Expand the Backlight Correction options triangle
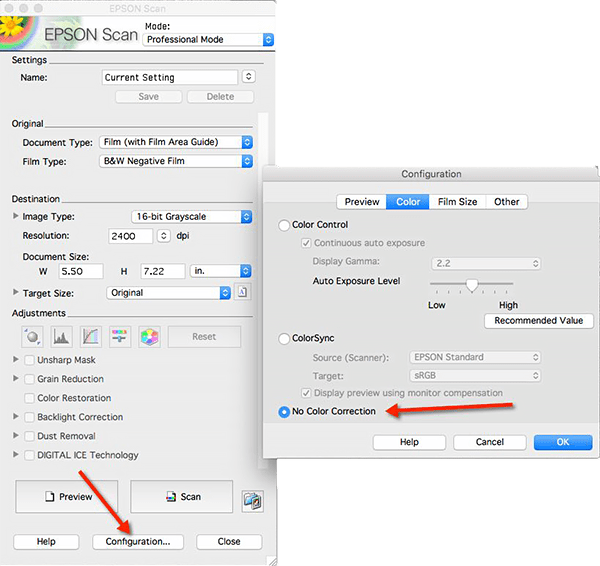 (x=16, y=416)
